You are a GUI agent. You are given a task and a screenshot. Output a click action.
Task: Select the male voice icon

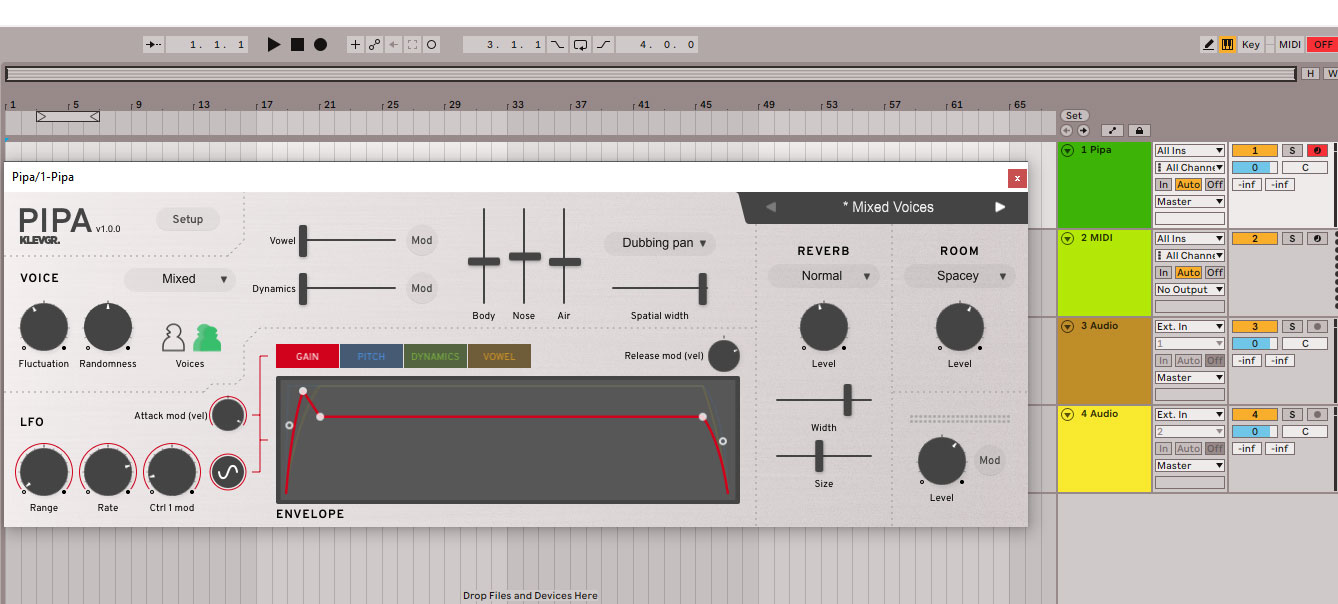pos(173,338)
